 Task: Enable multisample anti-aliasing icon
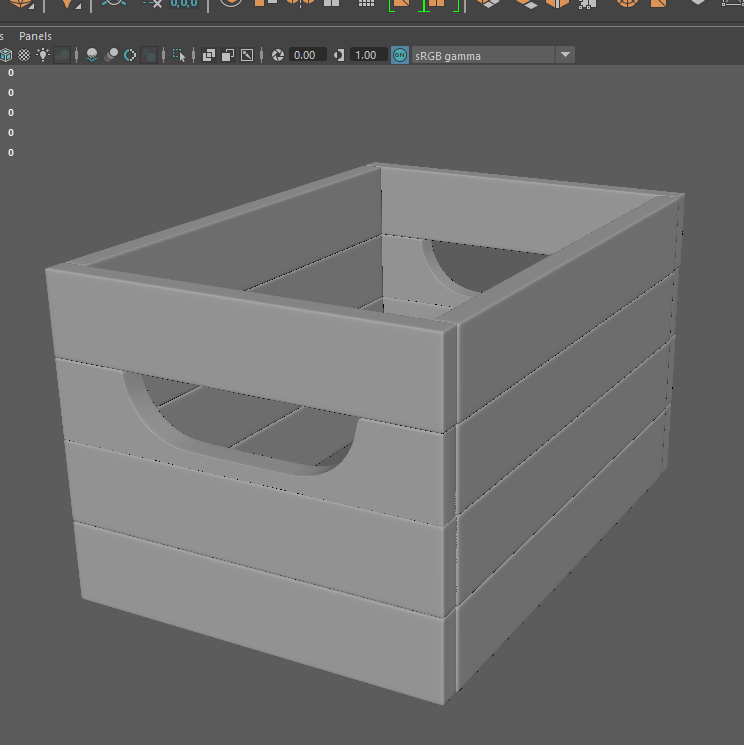[130, 55]
